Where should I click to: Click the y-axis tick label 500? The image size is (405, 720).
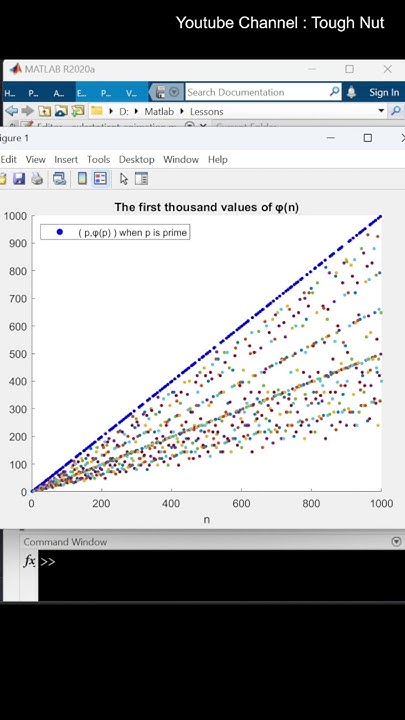tap(16, 354)
